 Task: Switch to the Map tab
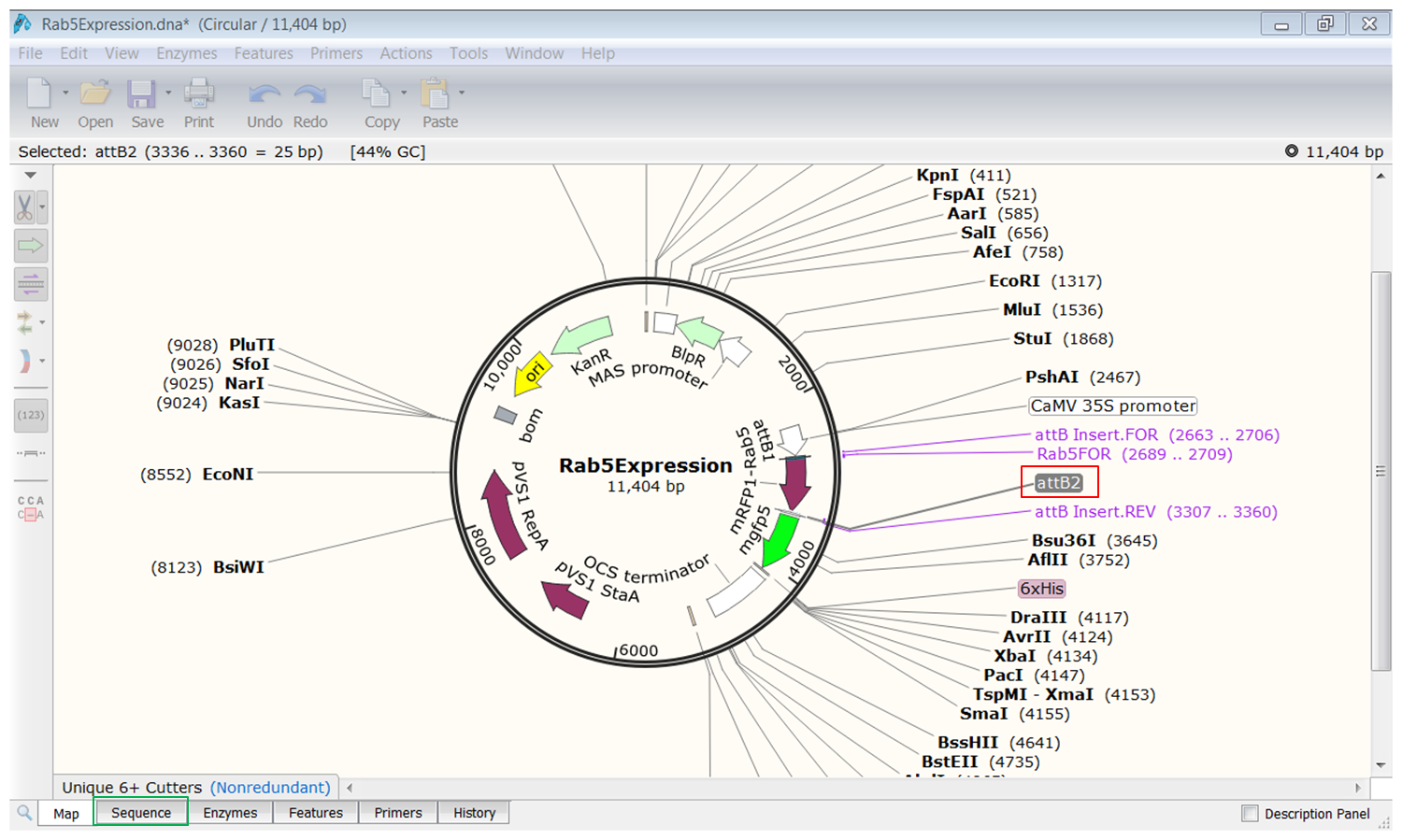pos(65,813)
